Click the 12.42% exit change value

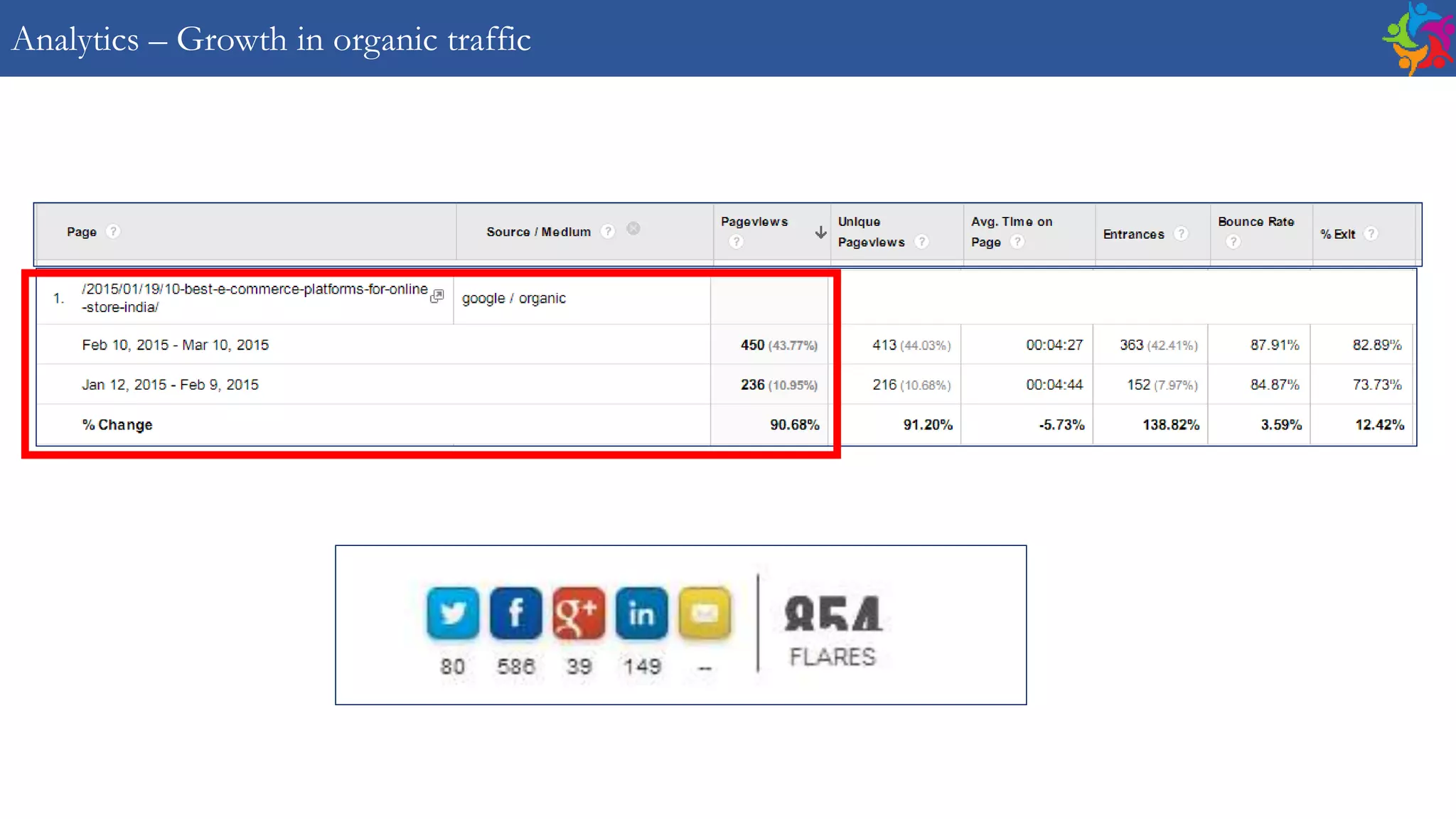click(1379, 424)
